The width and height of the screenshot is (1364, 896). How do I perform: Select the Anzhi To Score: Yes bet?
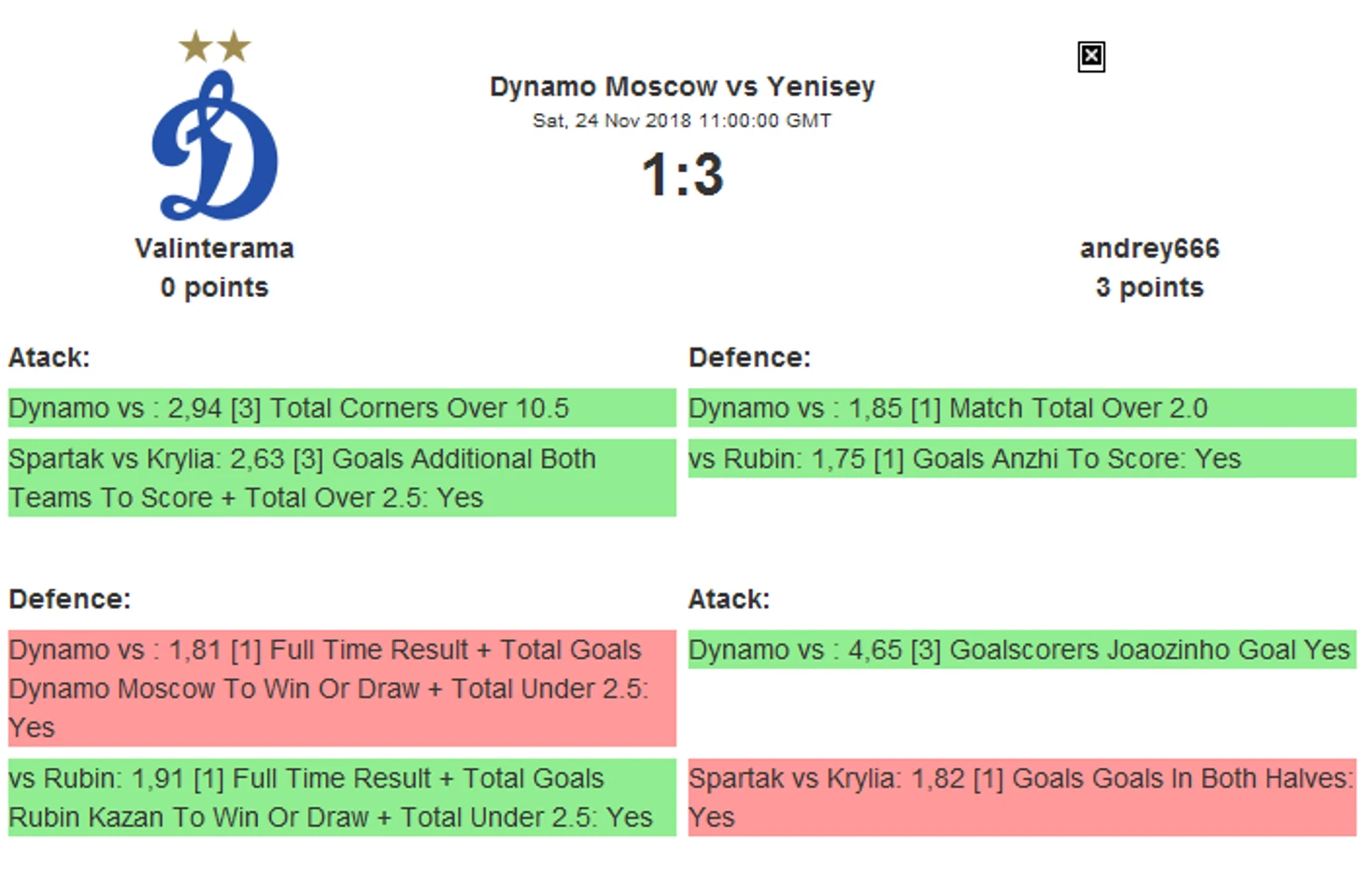tap(1022, 459)
